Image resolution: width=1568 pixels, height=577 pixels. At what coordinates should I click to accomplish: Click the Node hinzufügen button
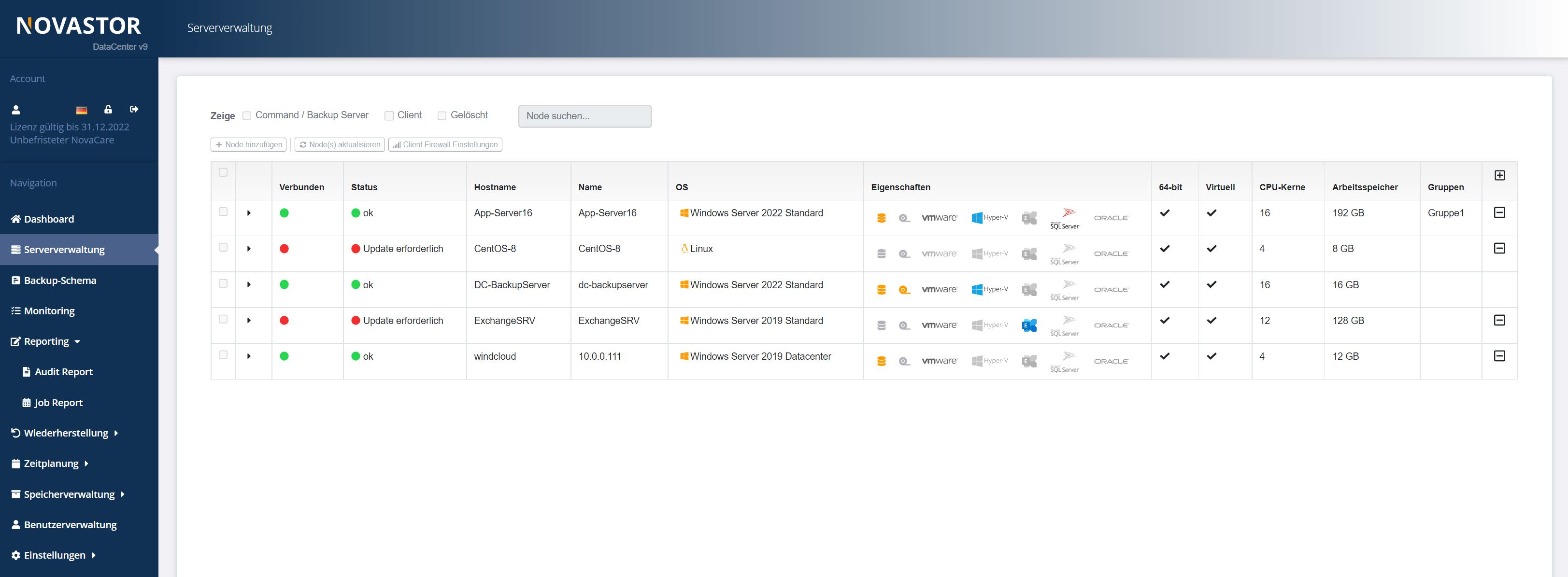tap(248, 145)
